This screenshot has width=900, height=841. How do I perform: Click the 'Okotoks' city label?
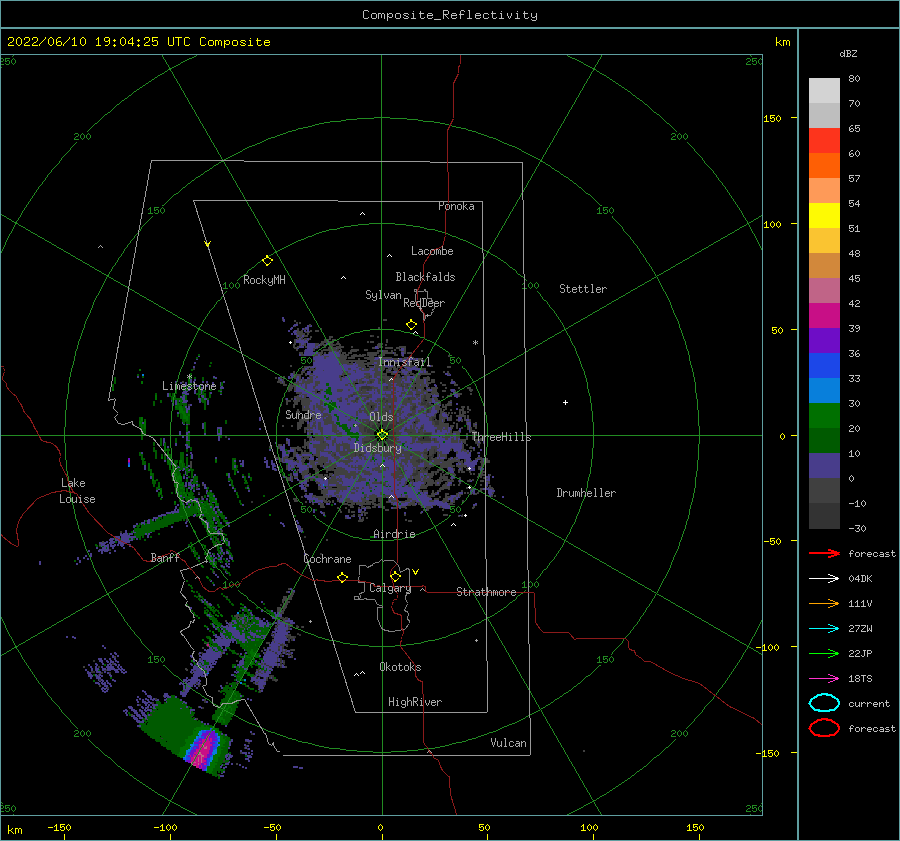[400, 667]
